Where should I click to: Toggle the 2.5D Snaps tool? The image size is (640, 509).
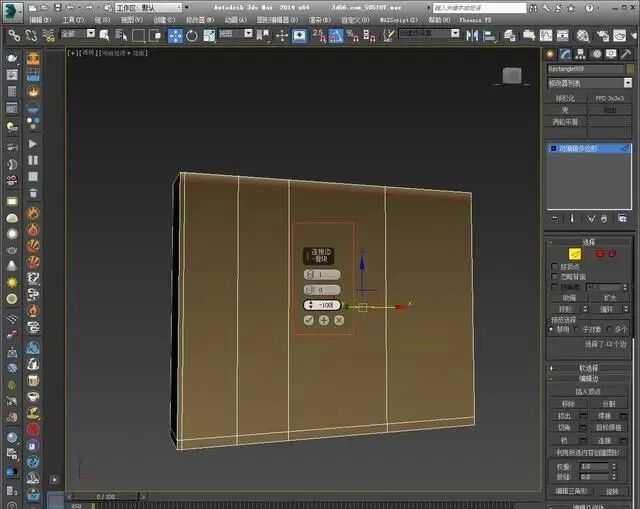coord(319,36)
